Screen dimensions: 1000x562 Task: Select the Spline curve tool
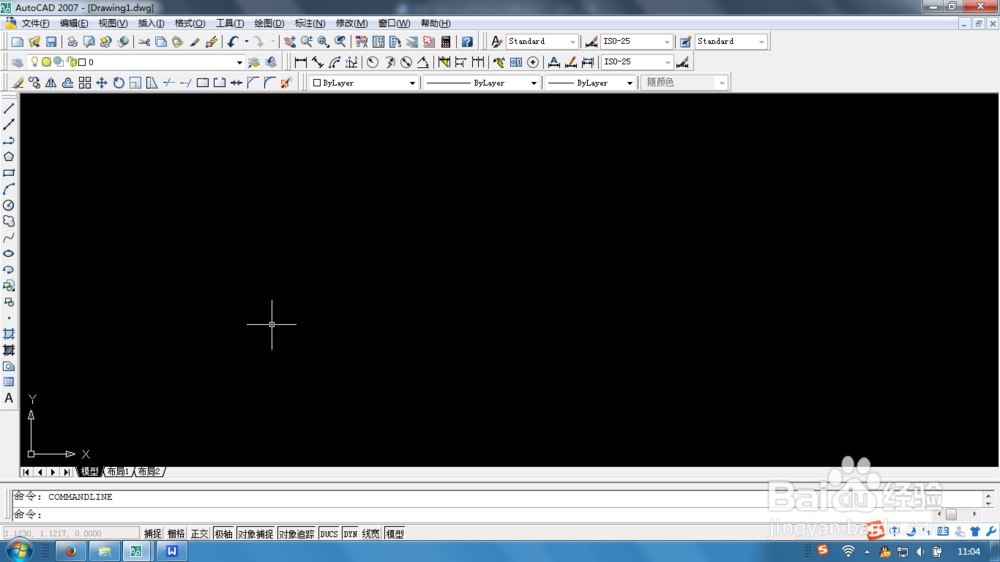pyautogui.click(x=9, y=237)
